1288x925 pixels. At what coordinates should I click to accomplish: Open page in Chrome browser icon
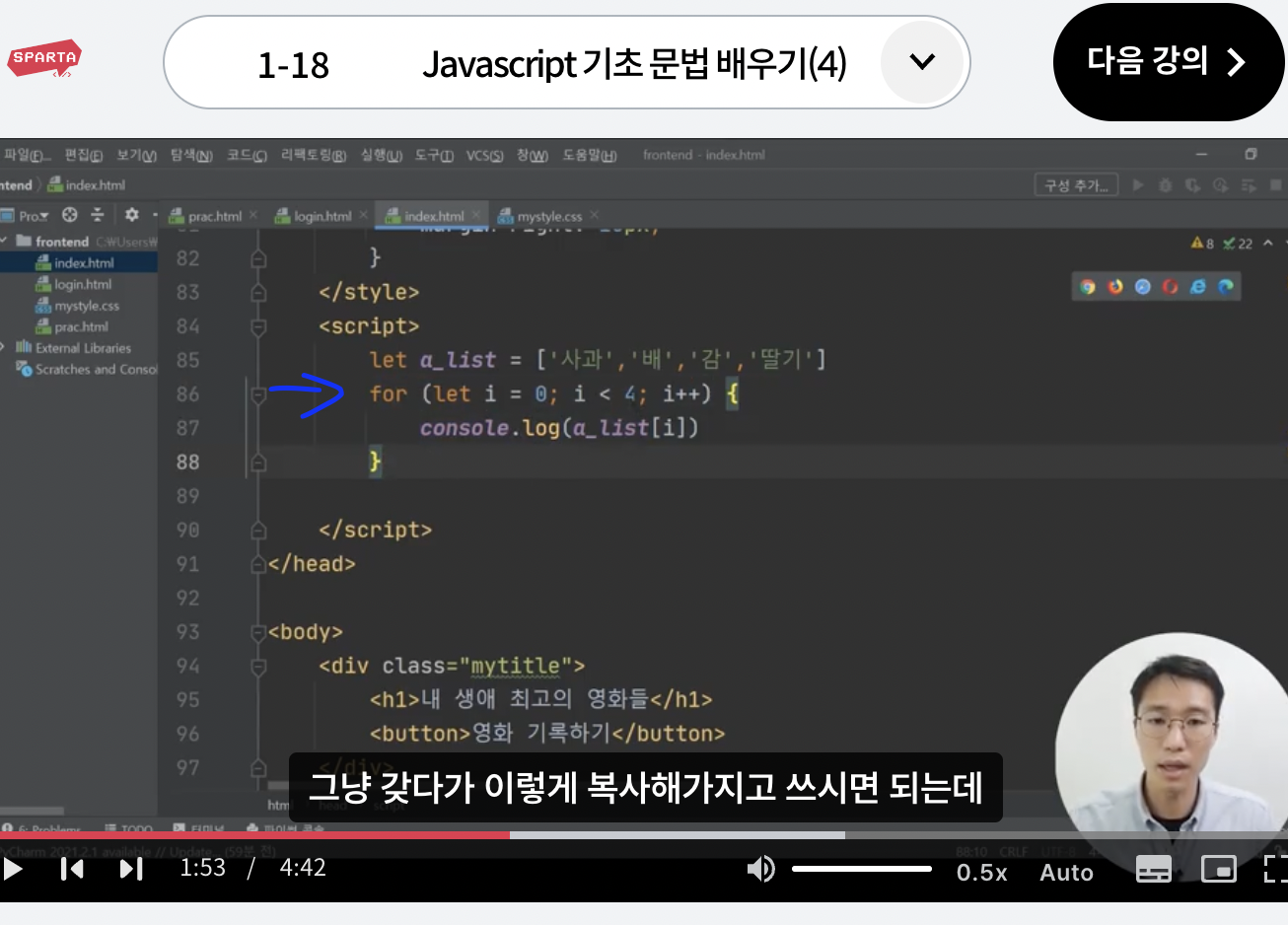(1088, 287)
